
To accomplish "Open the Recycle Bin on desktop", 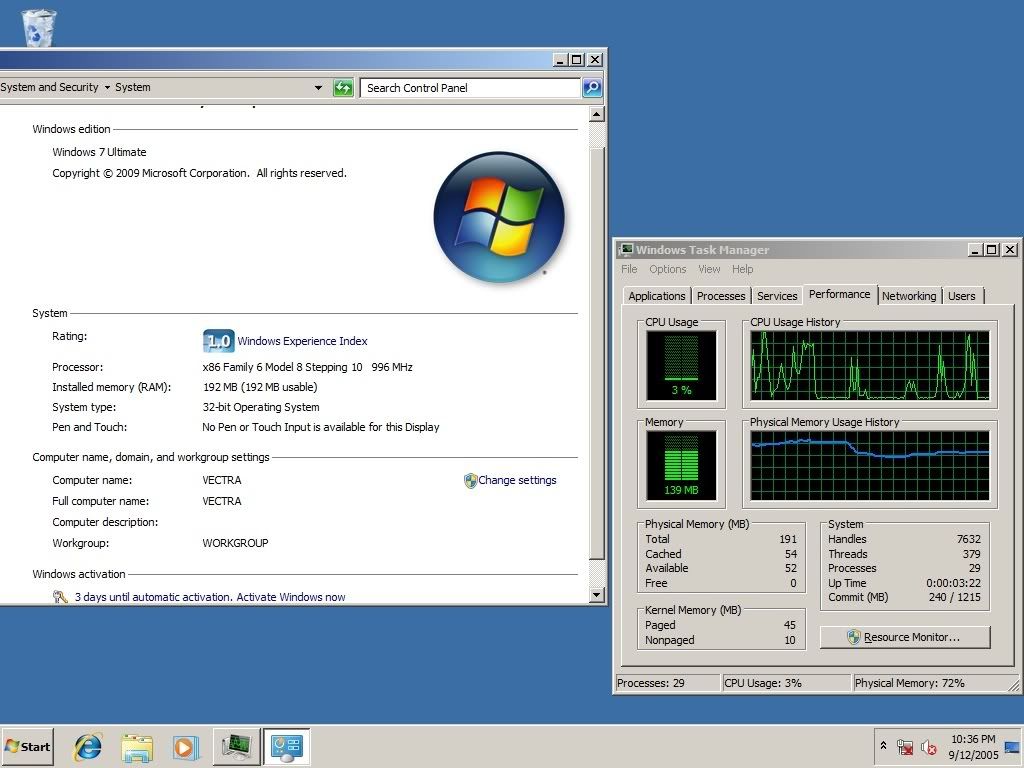I will click(x=38, y=27).
